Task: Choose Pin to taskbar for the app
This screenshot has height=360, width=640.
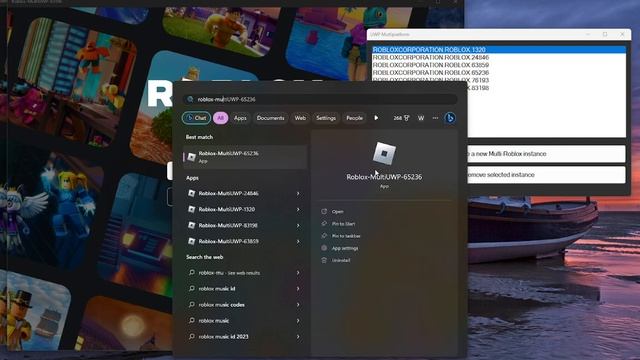Action: coord(346,236)
